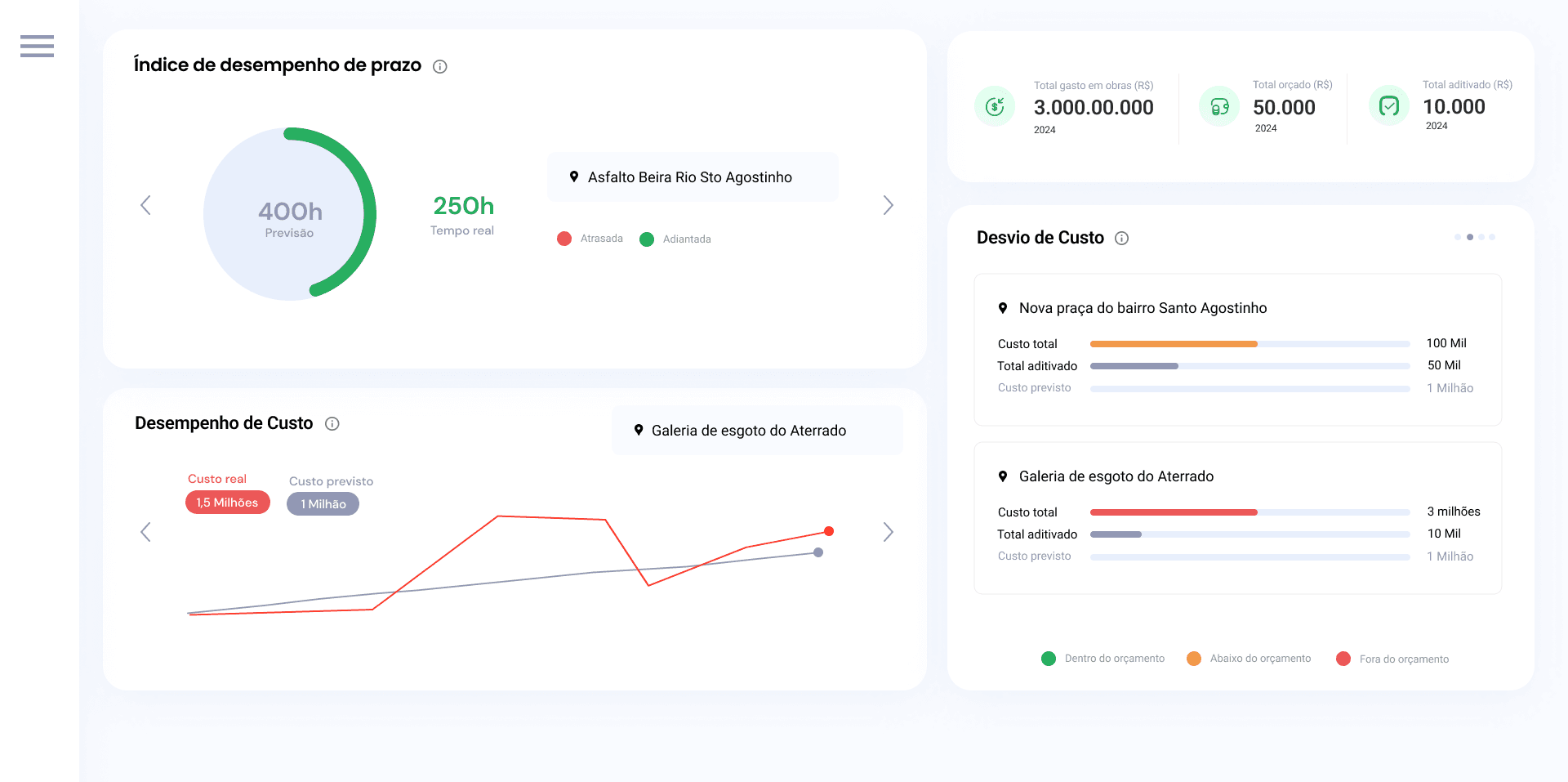Click the gray endpoint of custo previsto line
1568x782 pixels.
[x=818, y=552]
